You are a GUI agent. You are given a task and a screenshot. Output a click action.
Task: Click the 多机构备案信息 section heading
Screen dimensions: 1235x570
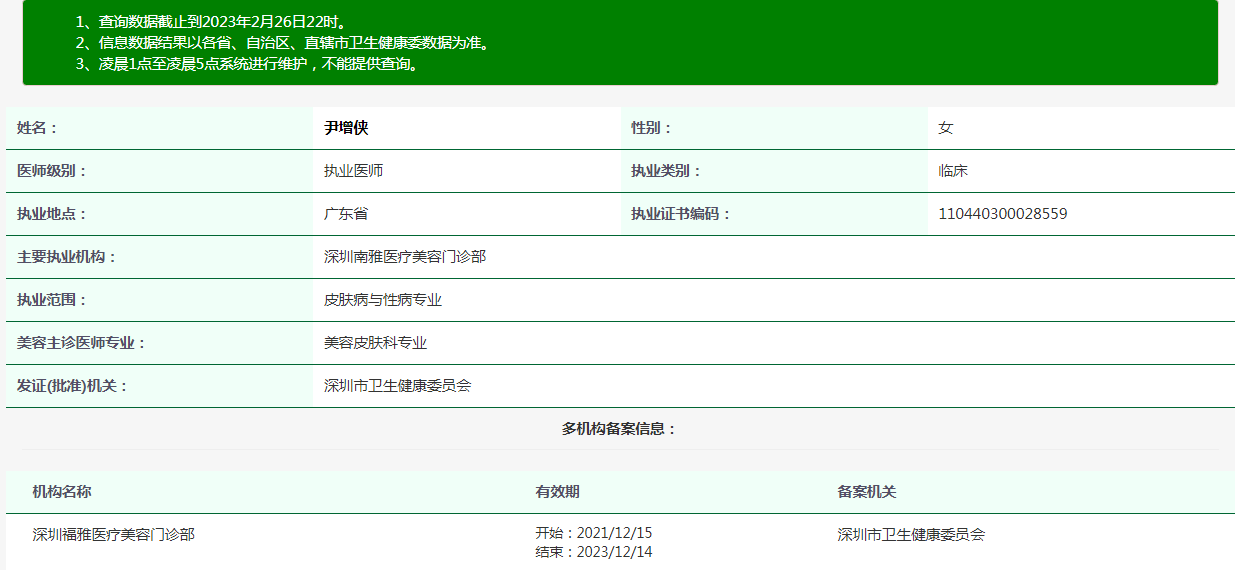[619, 429]
